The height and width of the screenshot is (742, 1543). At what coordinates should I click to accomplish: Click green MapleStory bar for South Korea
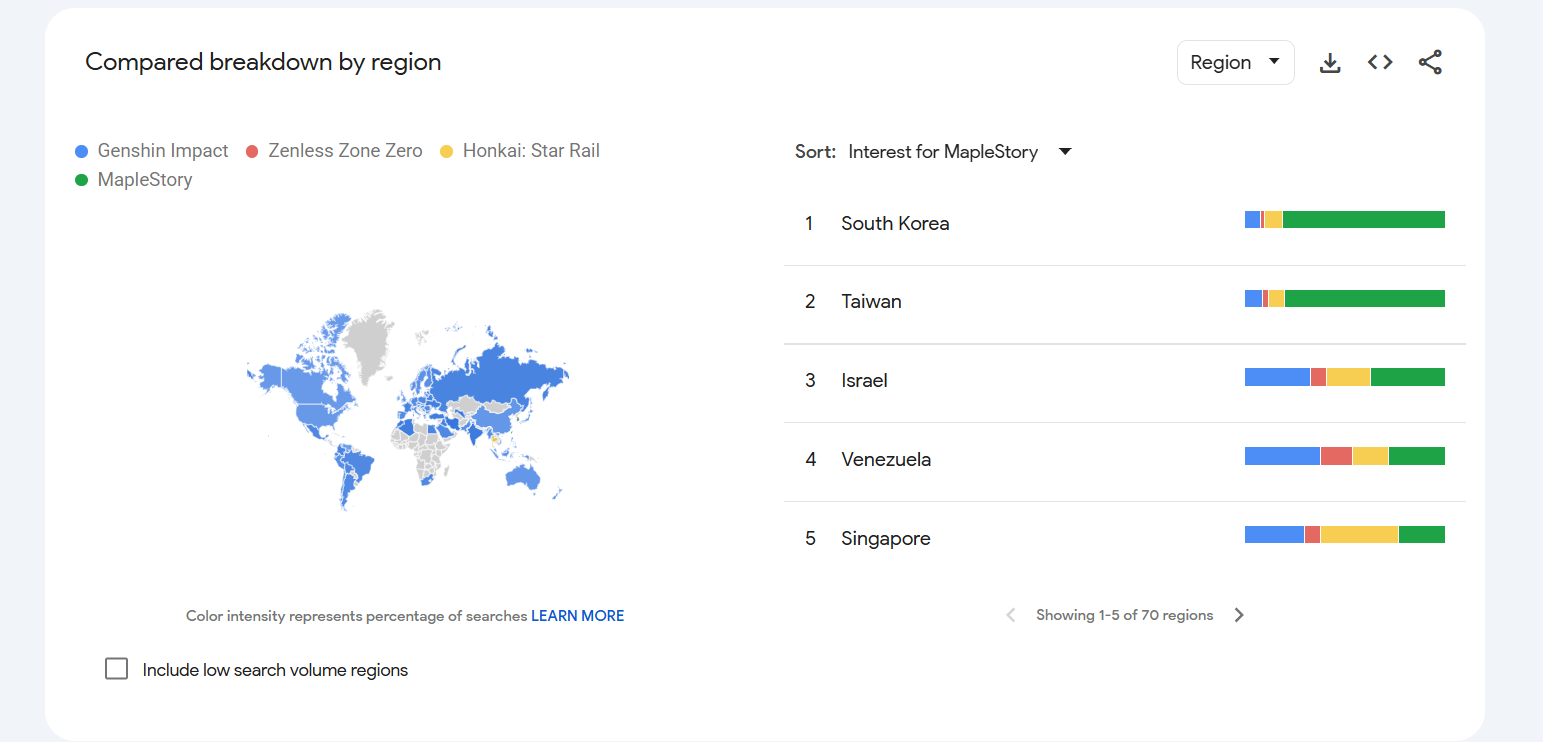point(1364,220)
